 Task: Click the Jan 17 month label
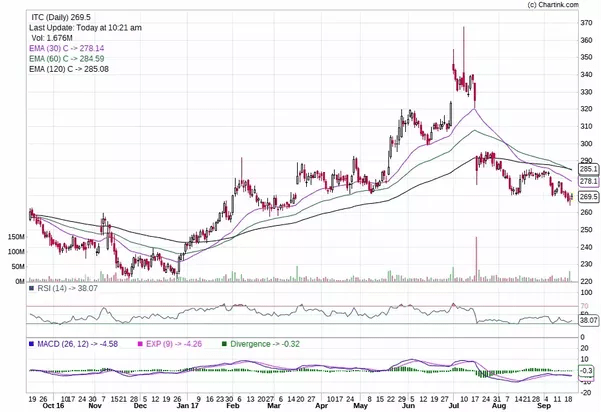[x=188, y=406]
